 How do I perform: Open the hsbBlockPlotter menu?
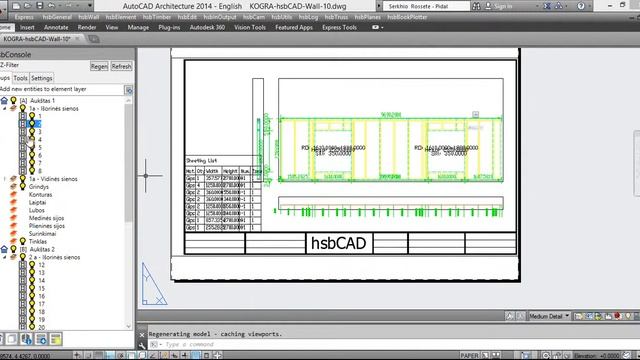coord(407,17)
